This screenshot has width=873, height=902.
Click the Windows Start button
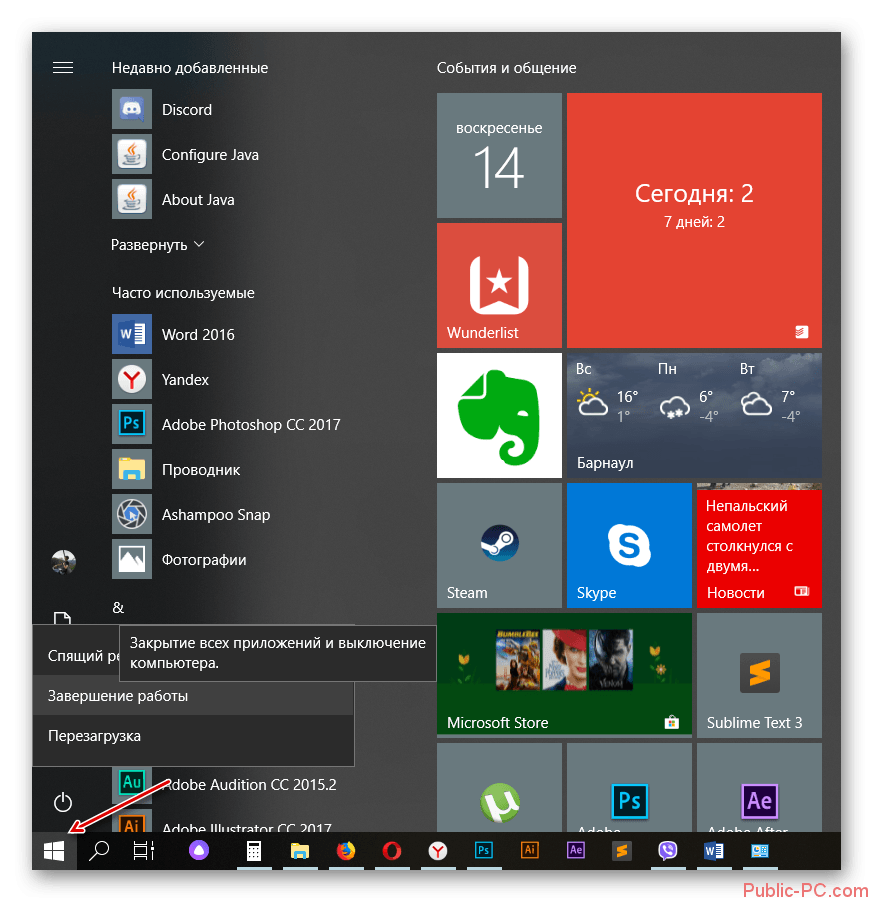click(54, 851)
